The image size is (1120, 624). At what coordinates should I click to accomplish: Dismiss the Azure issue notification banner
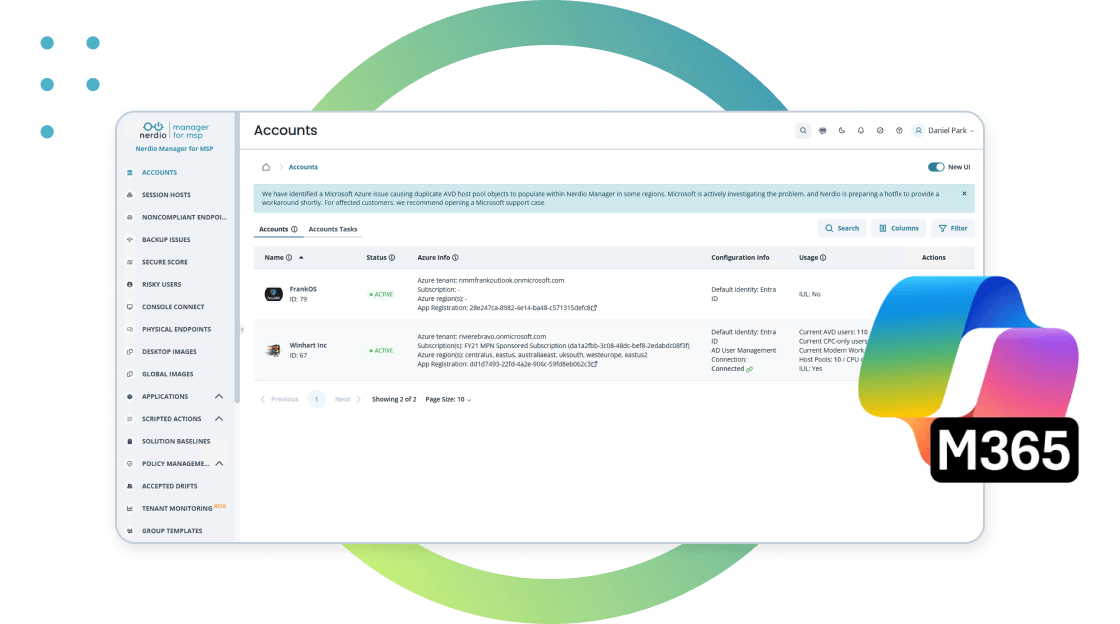point(964,193)
